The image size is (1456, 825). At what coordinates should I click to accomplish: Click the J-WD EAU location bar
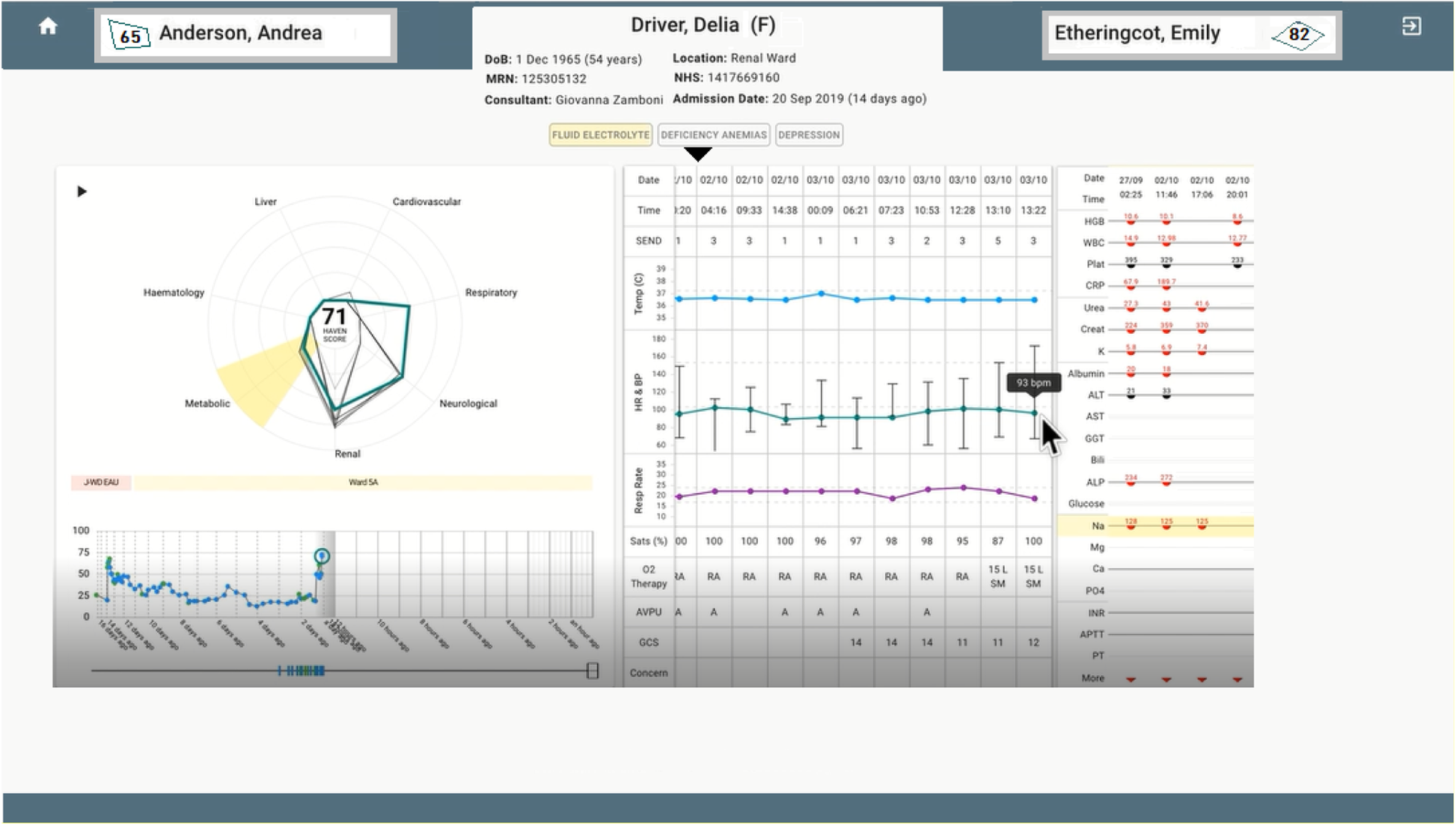[101, 482]
